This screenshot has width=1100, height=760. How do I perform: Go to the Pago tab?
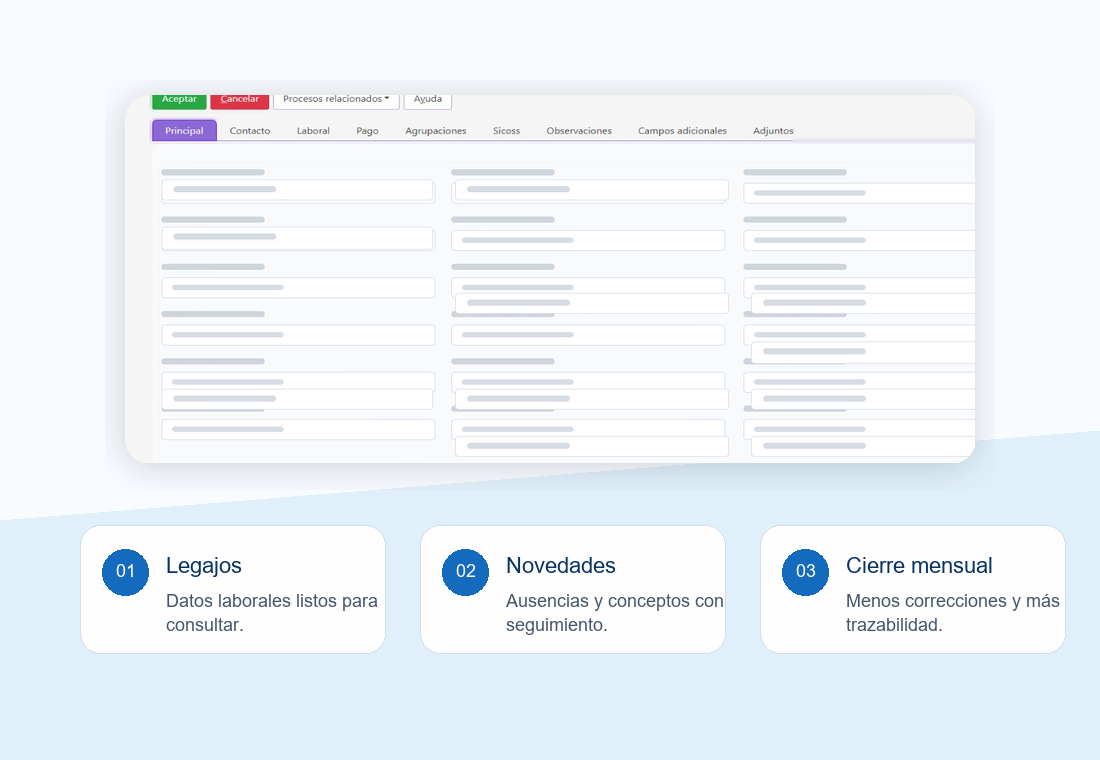coord(367,131)
